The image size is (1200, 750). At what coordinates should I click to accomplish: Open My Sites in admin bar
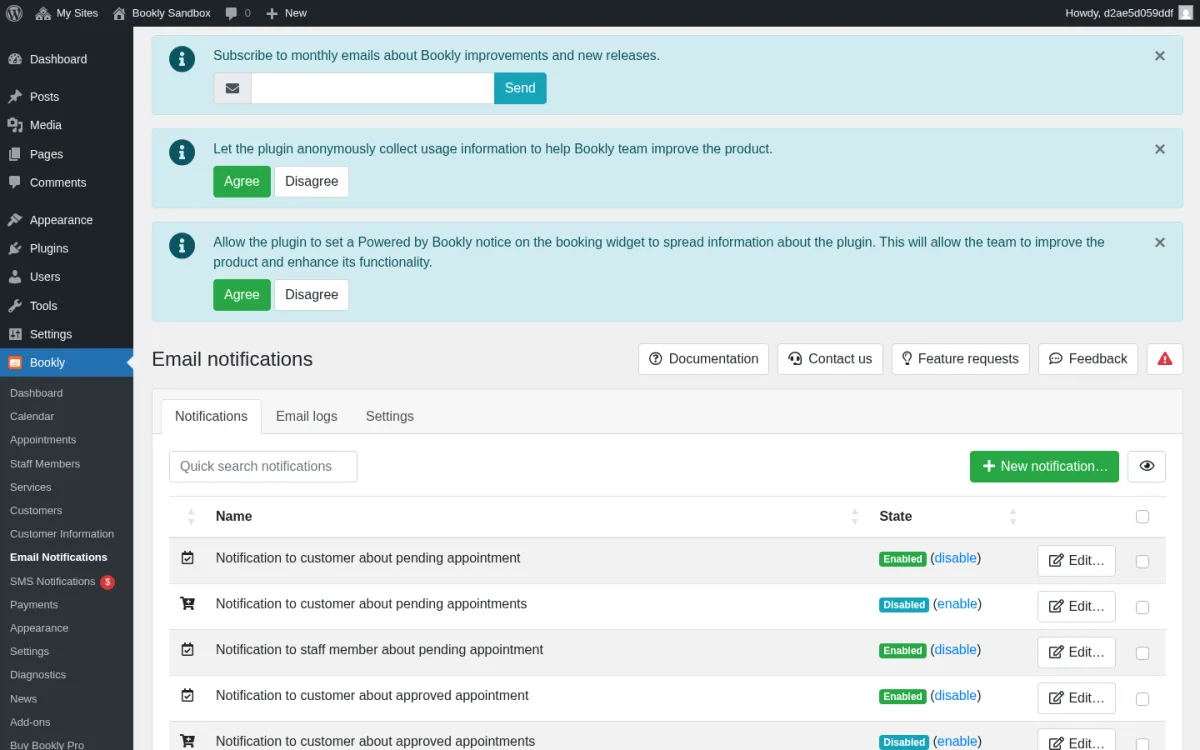click(66, 13)
